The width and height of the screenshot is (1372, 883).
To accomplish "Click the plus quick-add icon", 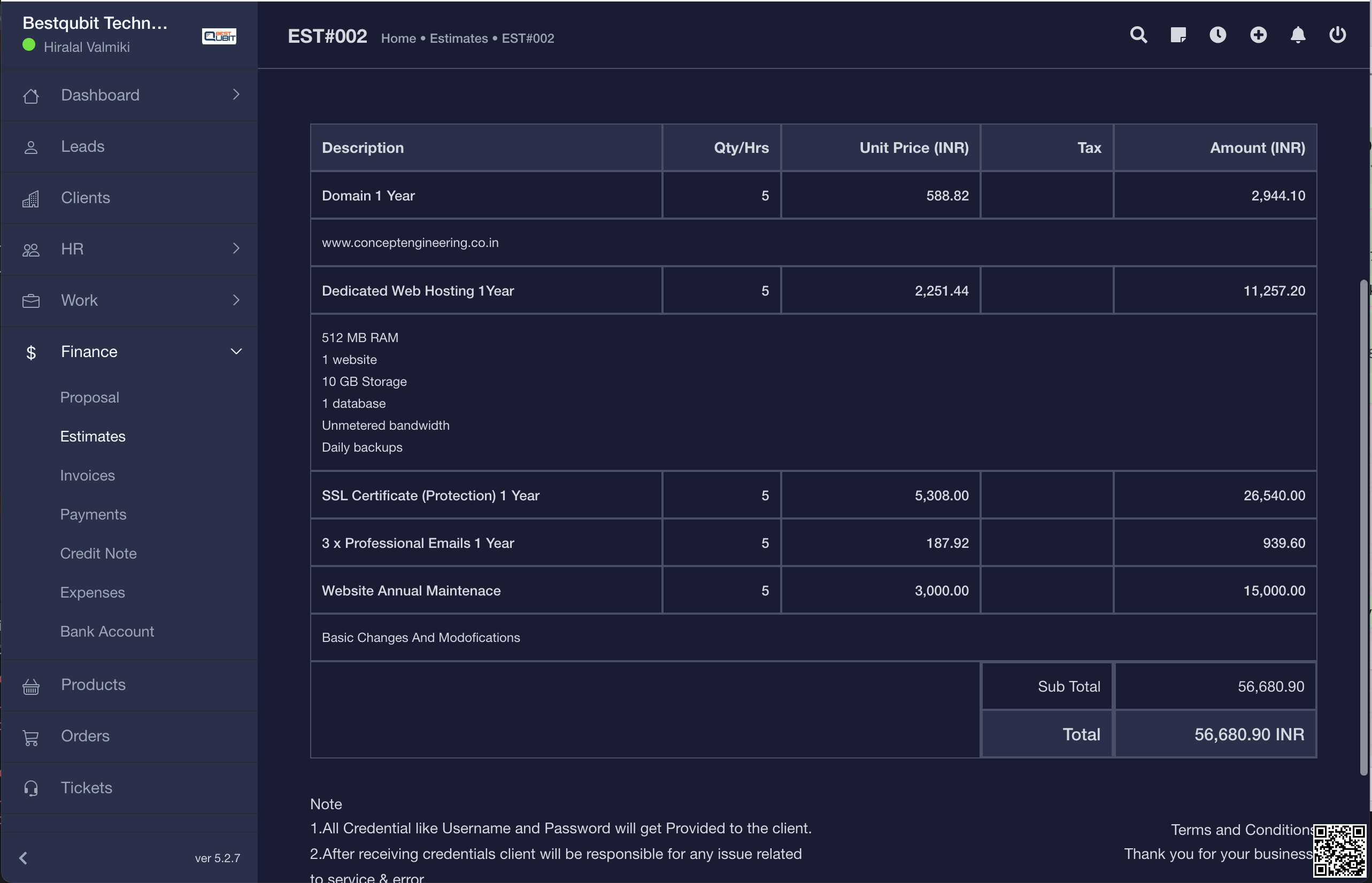I will point(1258,35).
